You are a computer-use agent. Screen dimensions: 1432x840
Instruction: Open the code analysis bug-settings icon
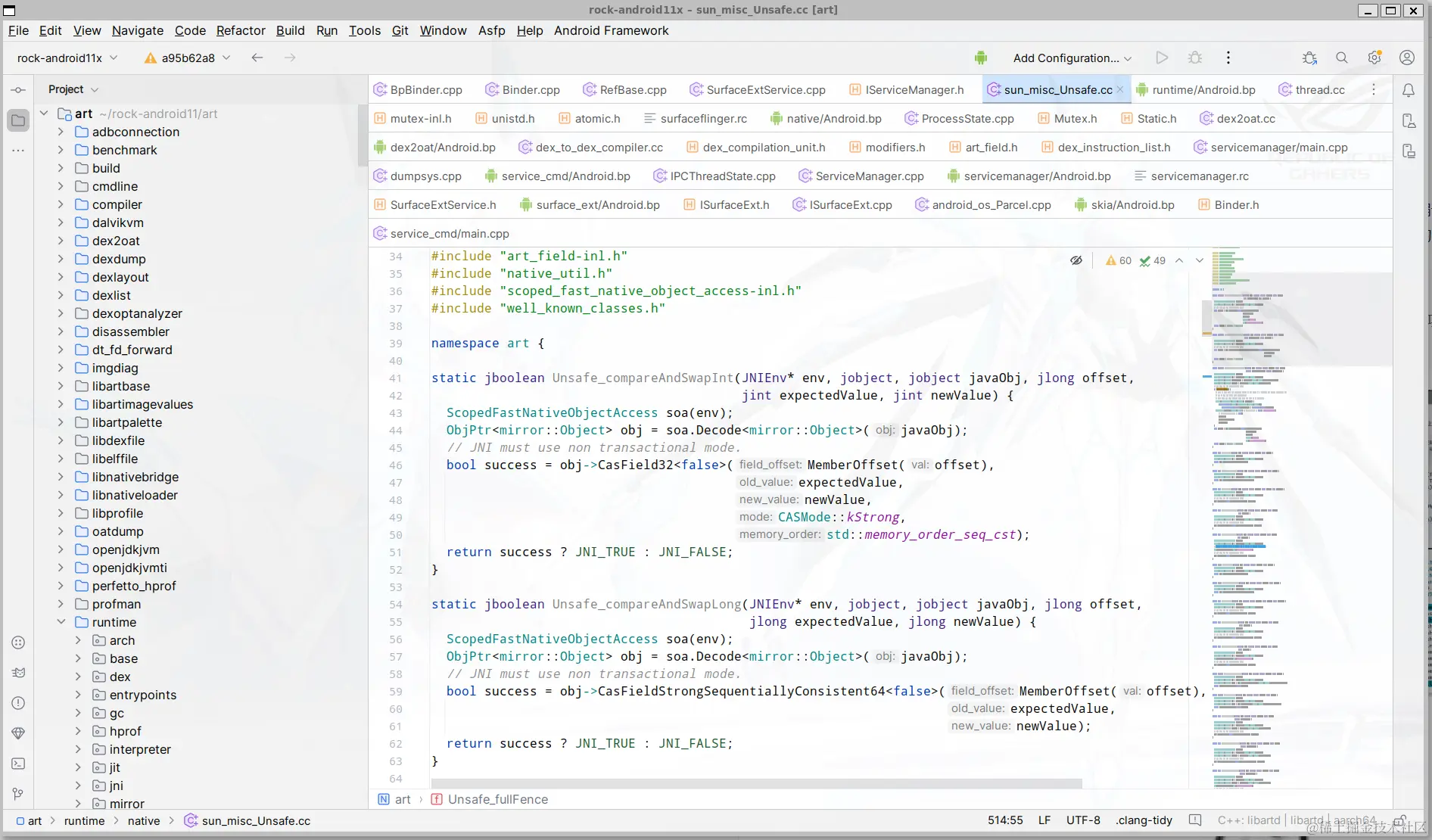(x=1309, y=58)
